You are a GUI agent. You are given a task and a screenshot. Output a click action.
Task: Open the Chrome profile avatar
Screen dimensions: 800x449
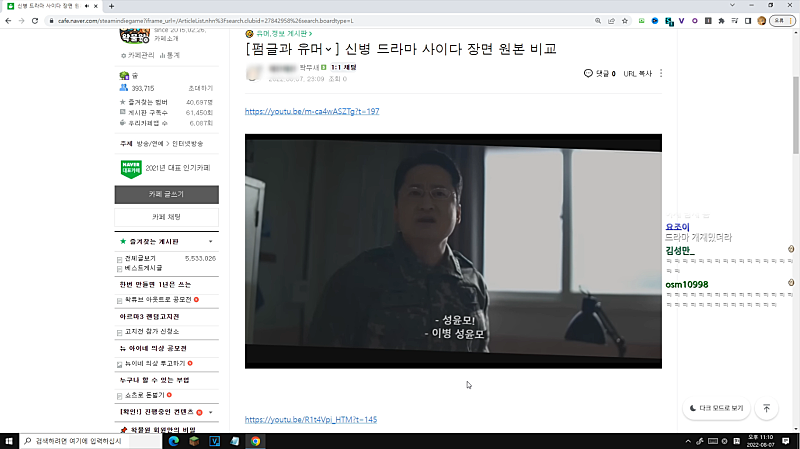[x=761, y=21]
